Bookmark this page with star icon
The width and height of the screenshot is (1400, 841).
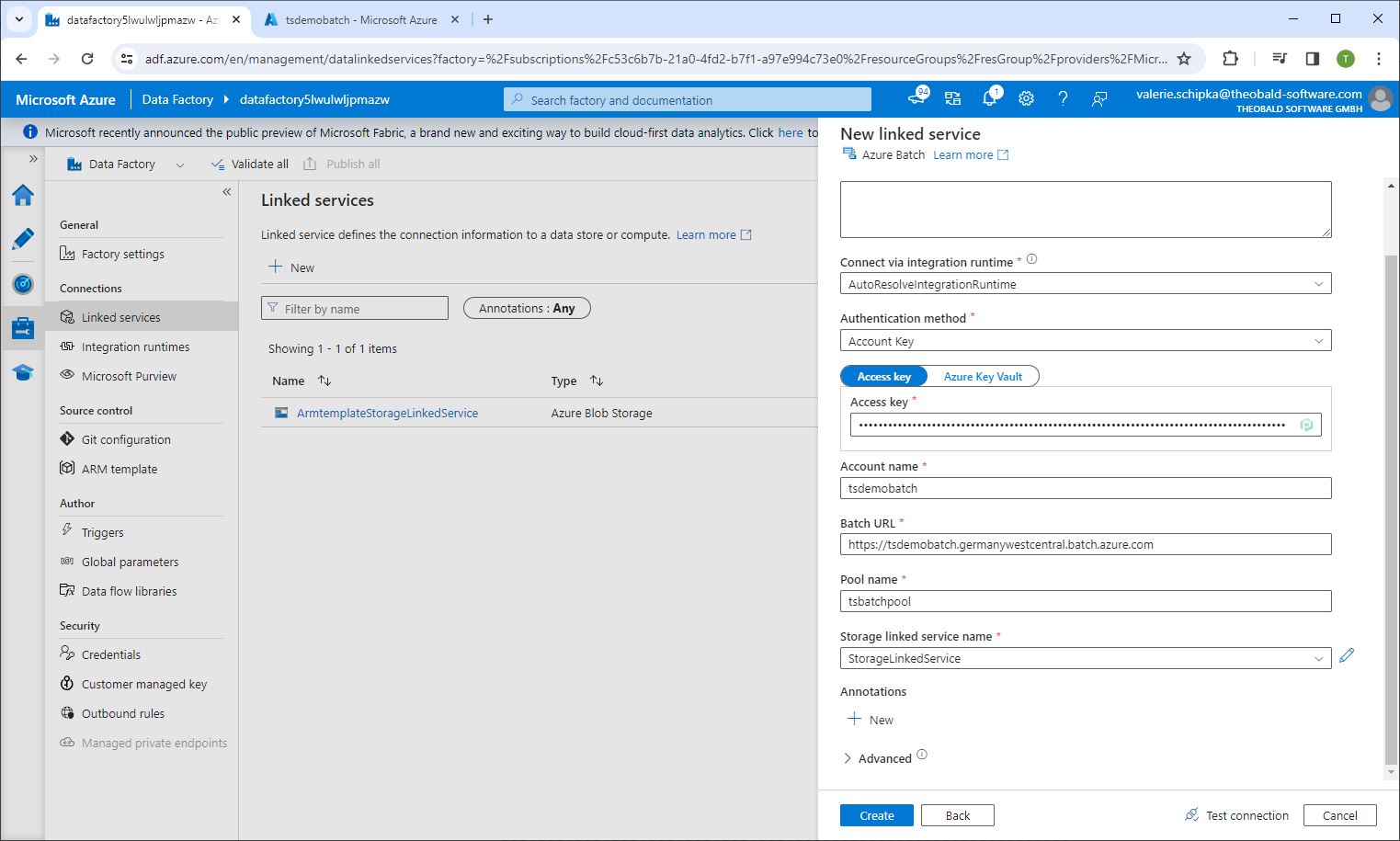point(1184,59)
